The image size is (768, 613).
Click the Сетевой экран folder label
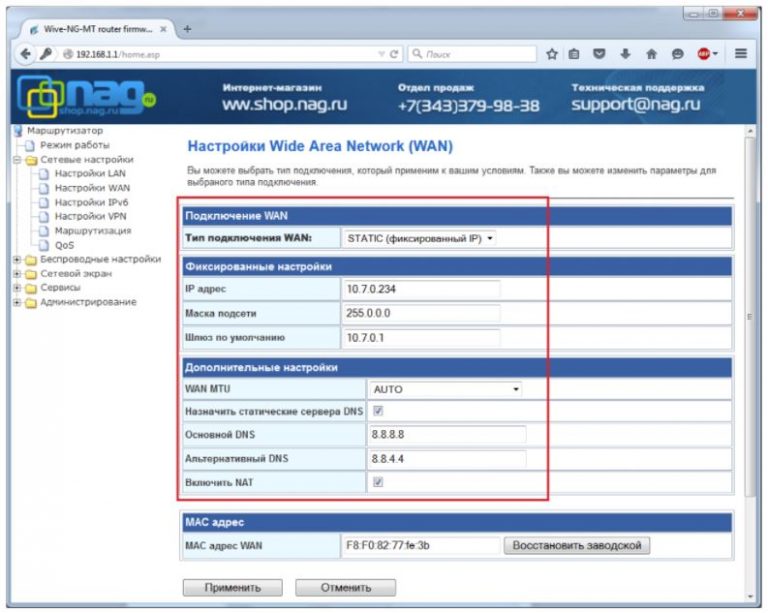coord(76,274)
